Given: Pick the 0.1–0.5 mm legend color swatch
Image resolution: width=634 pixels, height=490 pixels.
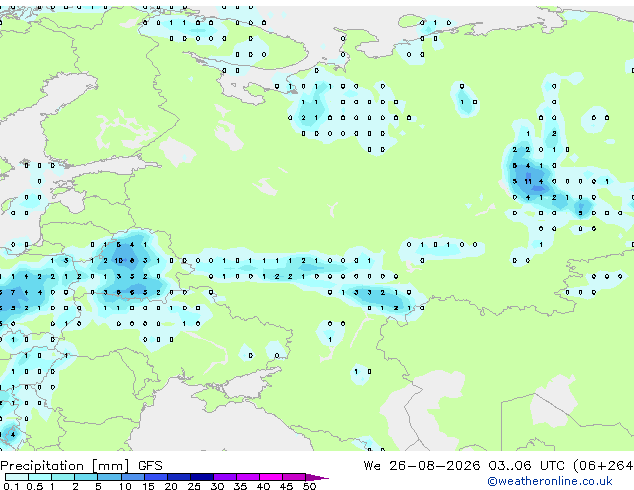Looking at the screenshot, I should pos(17,477).
